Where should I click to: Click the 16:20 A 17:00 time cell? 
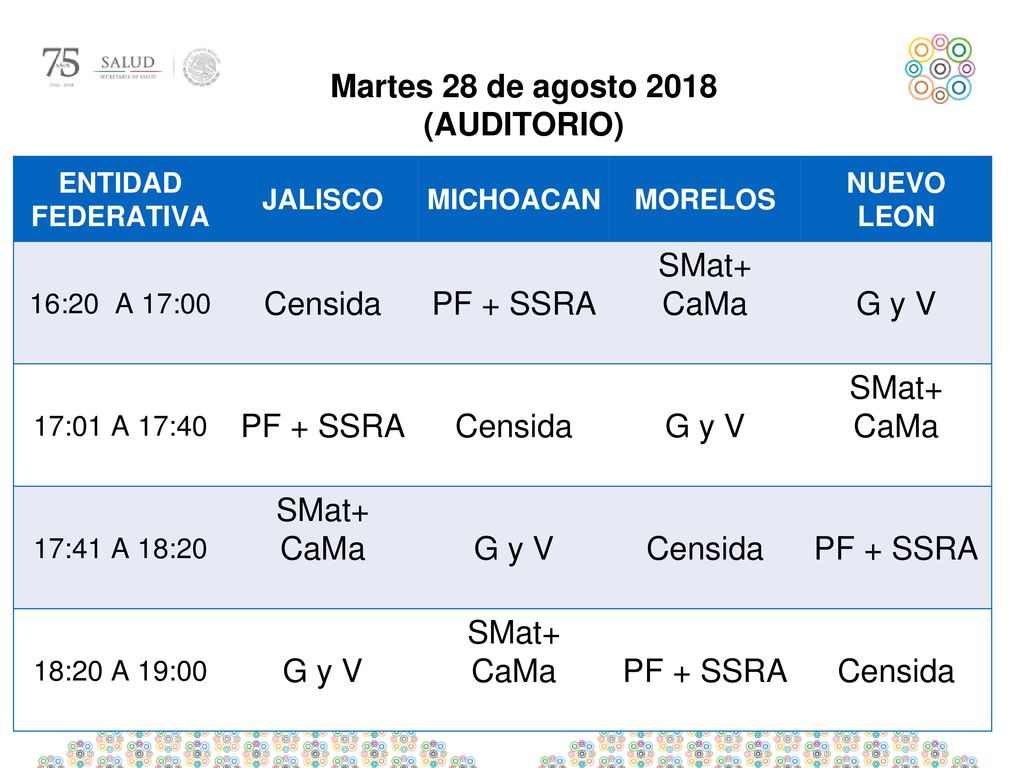point(120,303)
